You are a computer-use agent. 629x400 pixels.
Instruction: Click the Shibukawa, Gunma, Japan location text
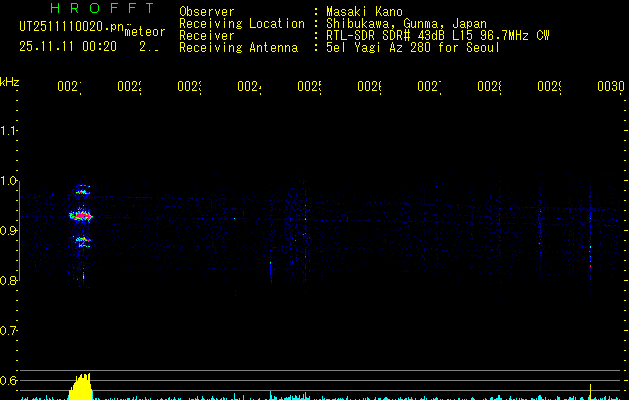[406, 24]
